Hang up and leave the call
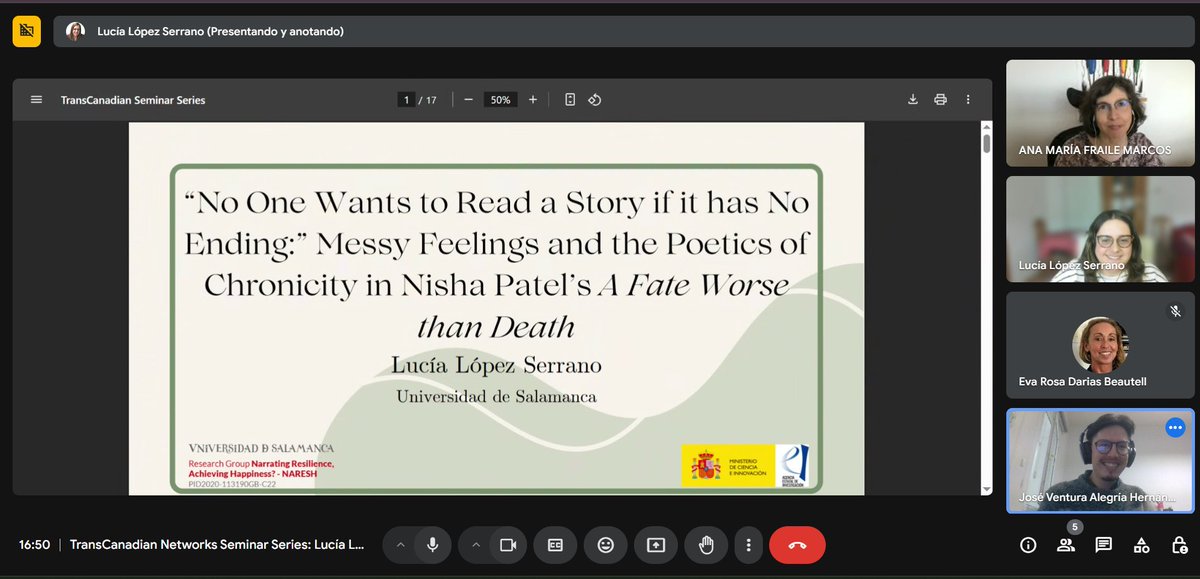Image resolution: width=1200 pixels, height=579 pixels. click(795, 545)
